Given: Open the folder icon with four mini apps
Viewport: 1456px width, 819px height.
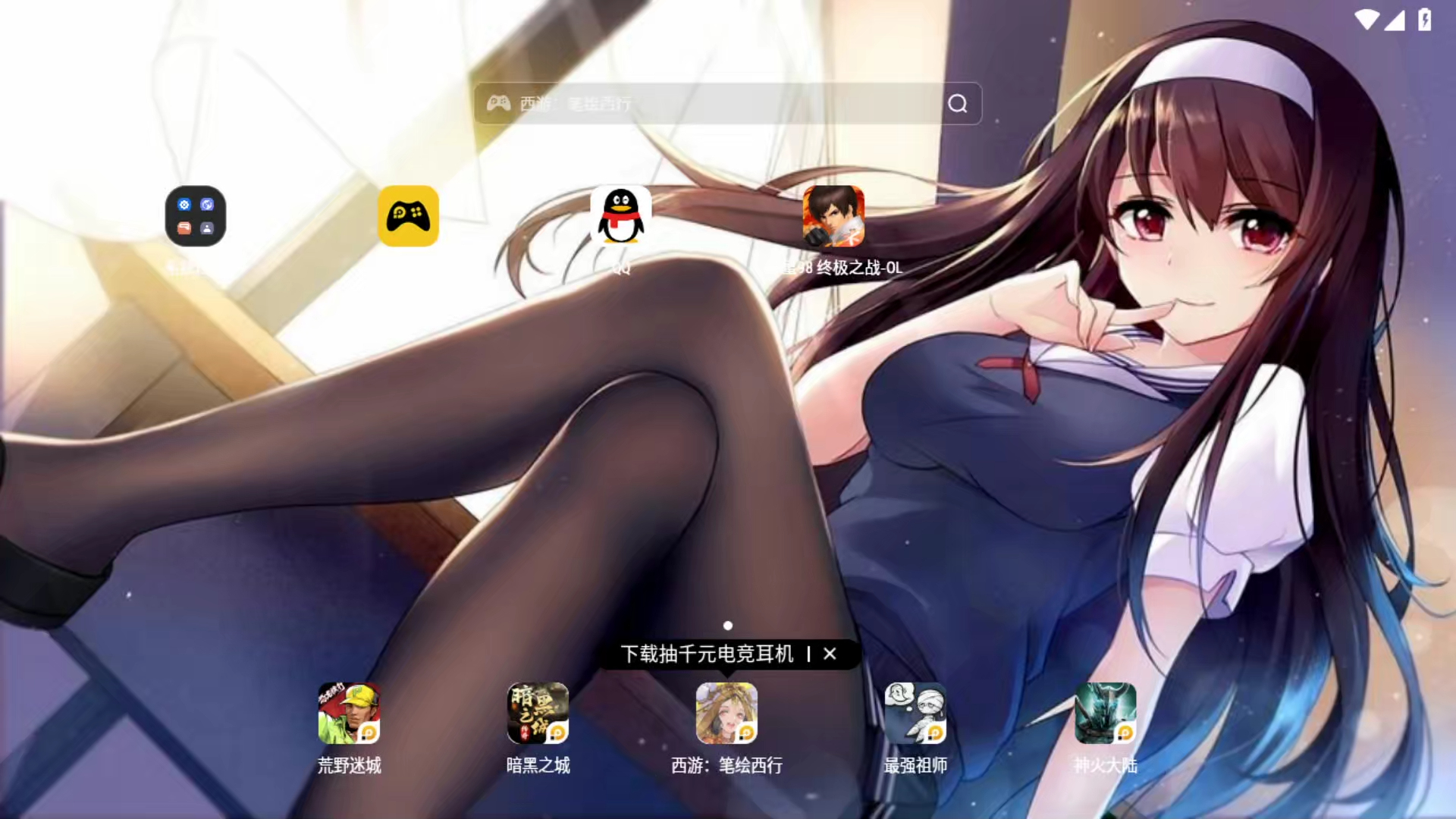Looking at the screenshot, I should point(196,216).
